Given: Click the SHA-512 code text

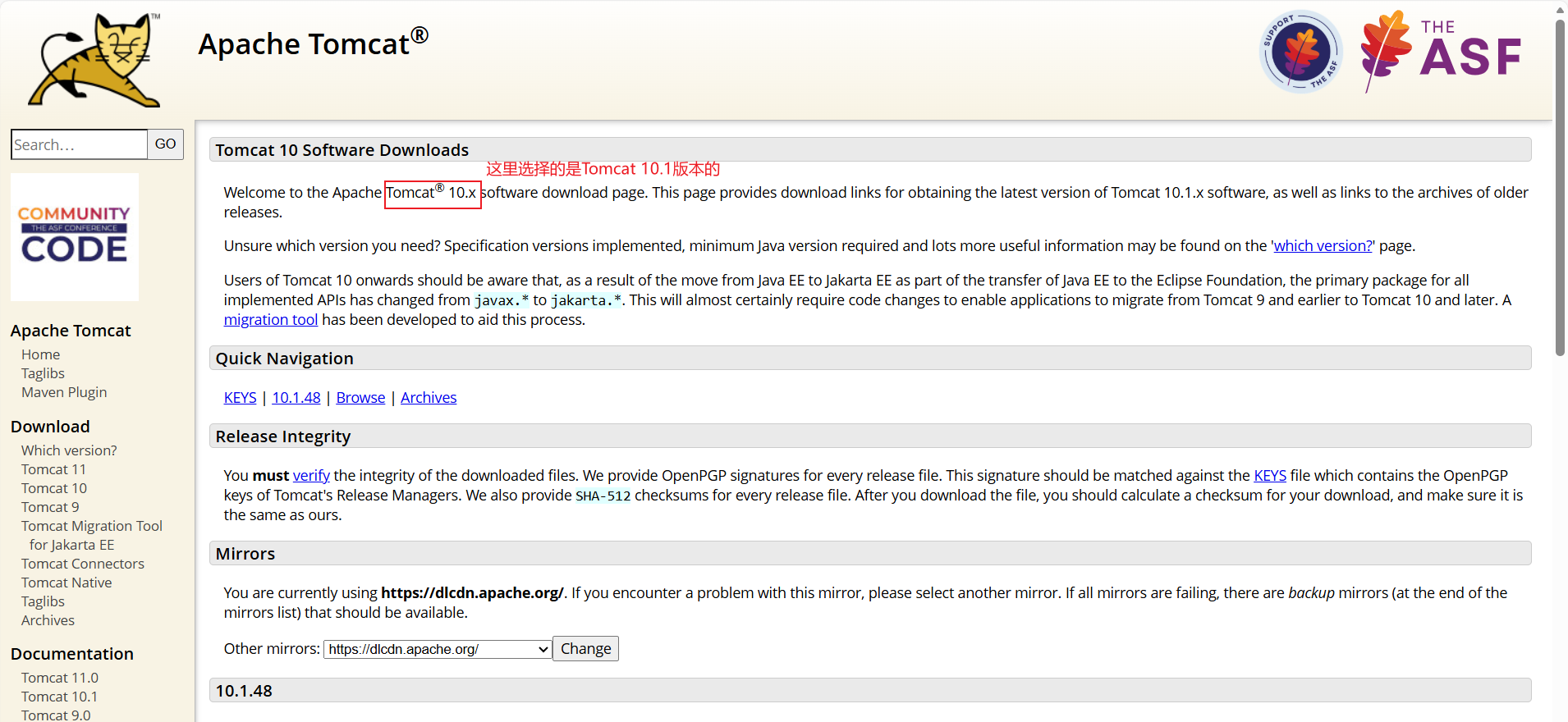Looking at the screenshot, I should point(603,496).
